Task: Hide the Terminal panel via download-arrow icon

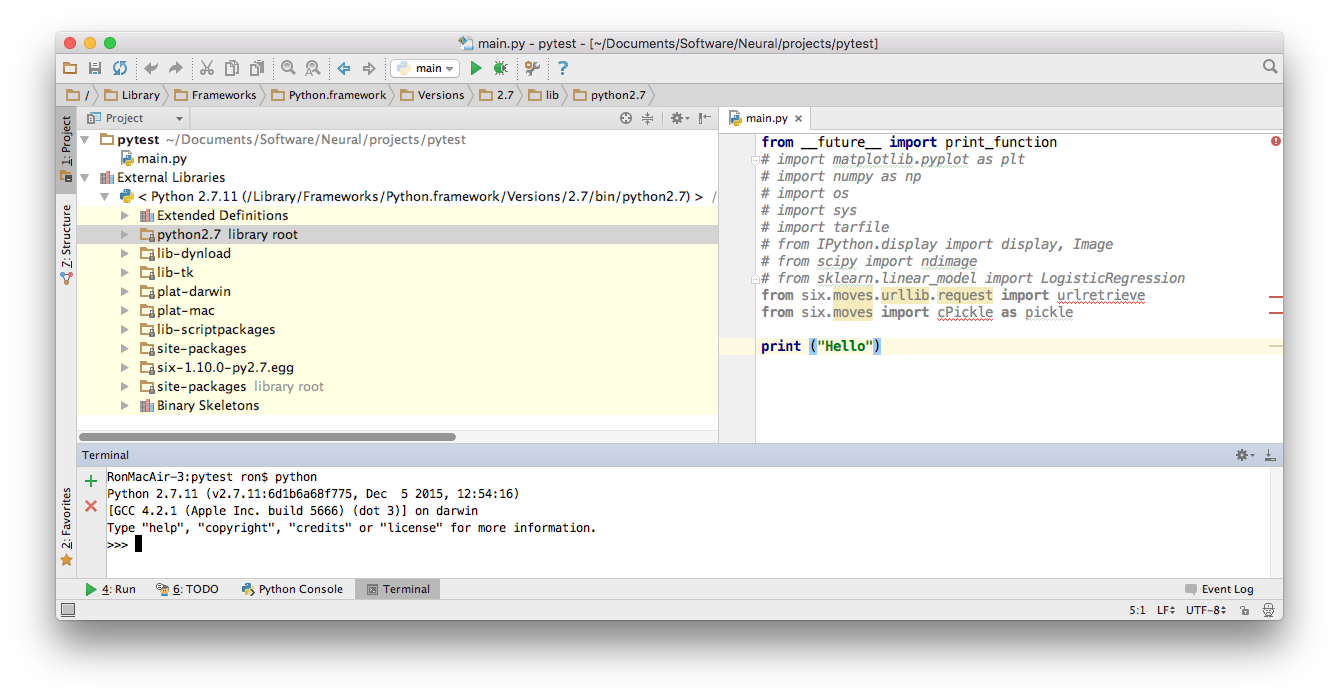Action: [1270, 455]
